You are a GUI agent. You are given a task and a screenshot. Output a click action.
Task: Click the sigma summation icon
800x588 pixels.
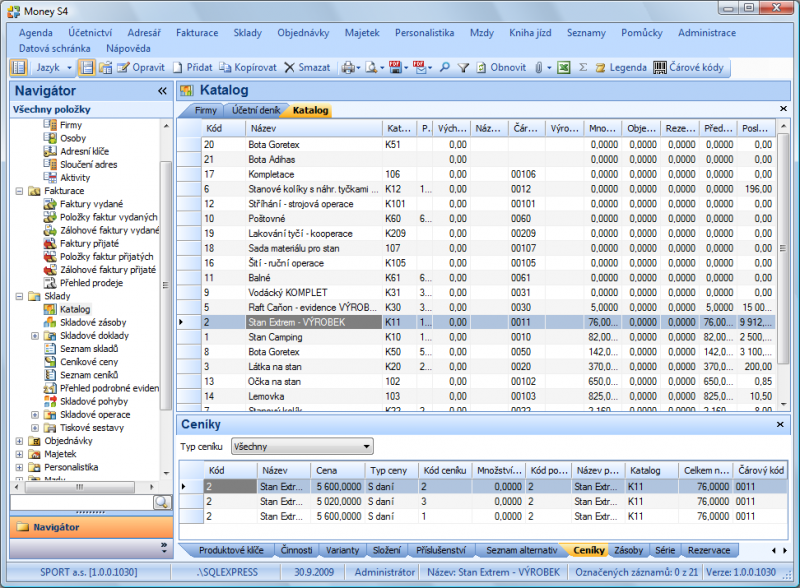pos(583,67)
